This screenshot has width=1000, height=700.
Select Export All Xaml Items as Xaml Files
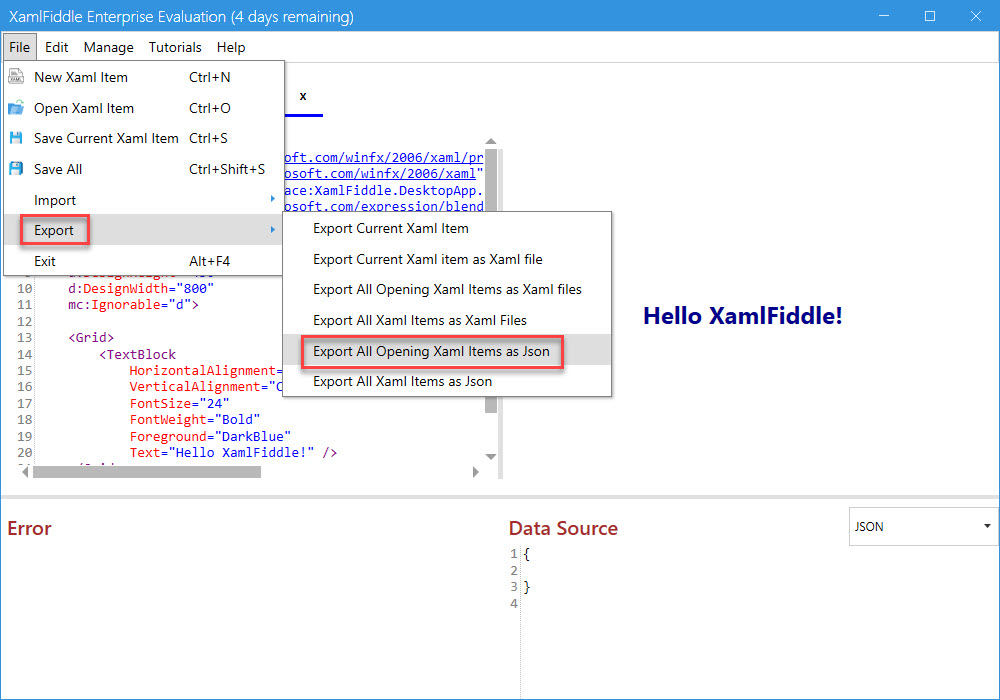click(x=446, y=320)
